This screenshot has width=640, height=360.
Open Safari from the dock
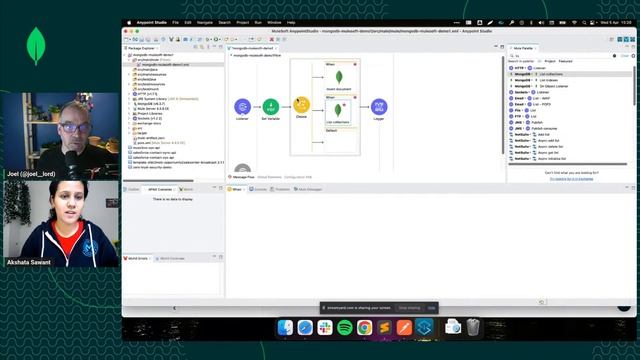pyautogui.click(x=305, y=327)
